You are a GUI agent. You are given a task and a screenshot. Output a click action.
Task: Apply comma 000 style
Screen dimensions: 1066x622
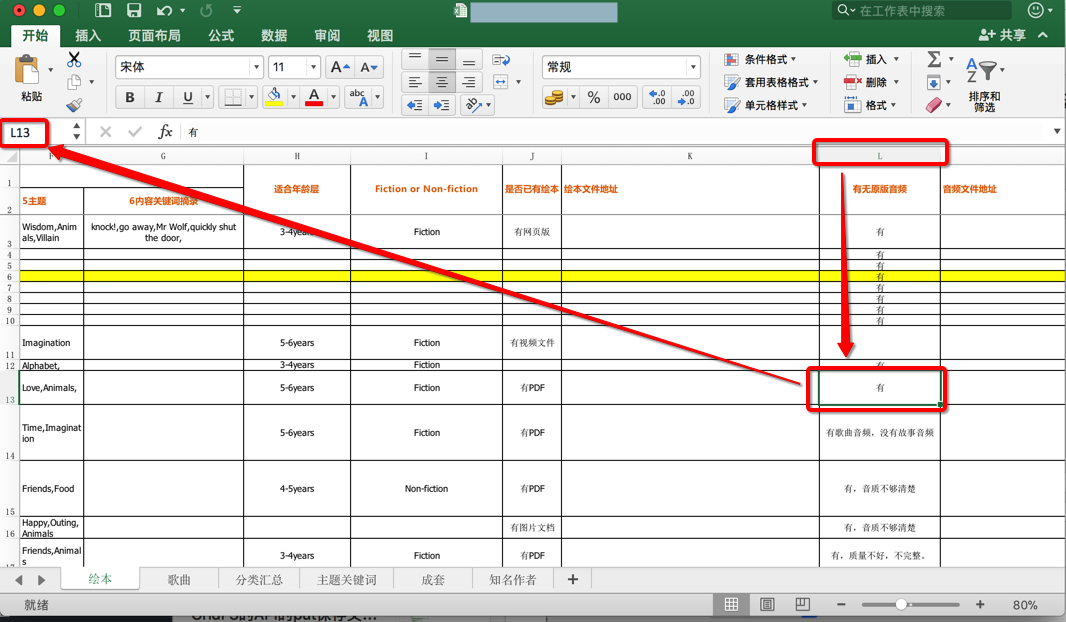pos(622,97)
